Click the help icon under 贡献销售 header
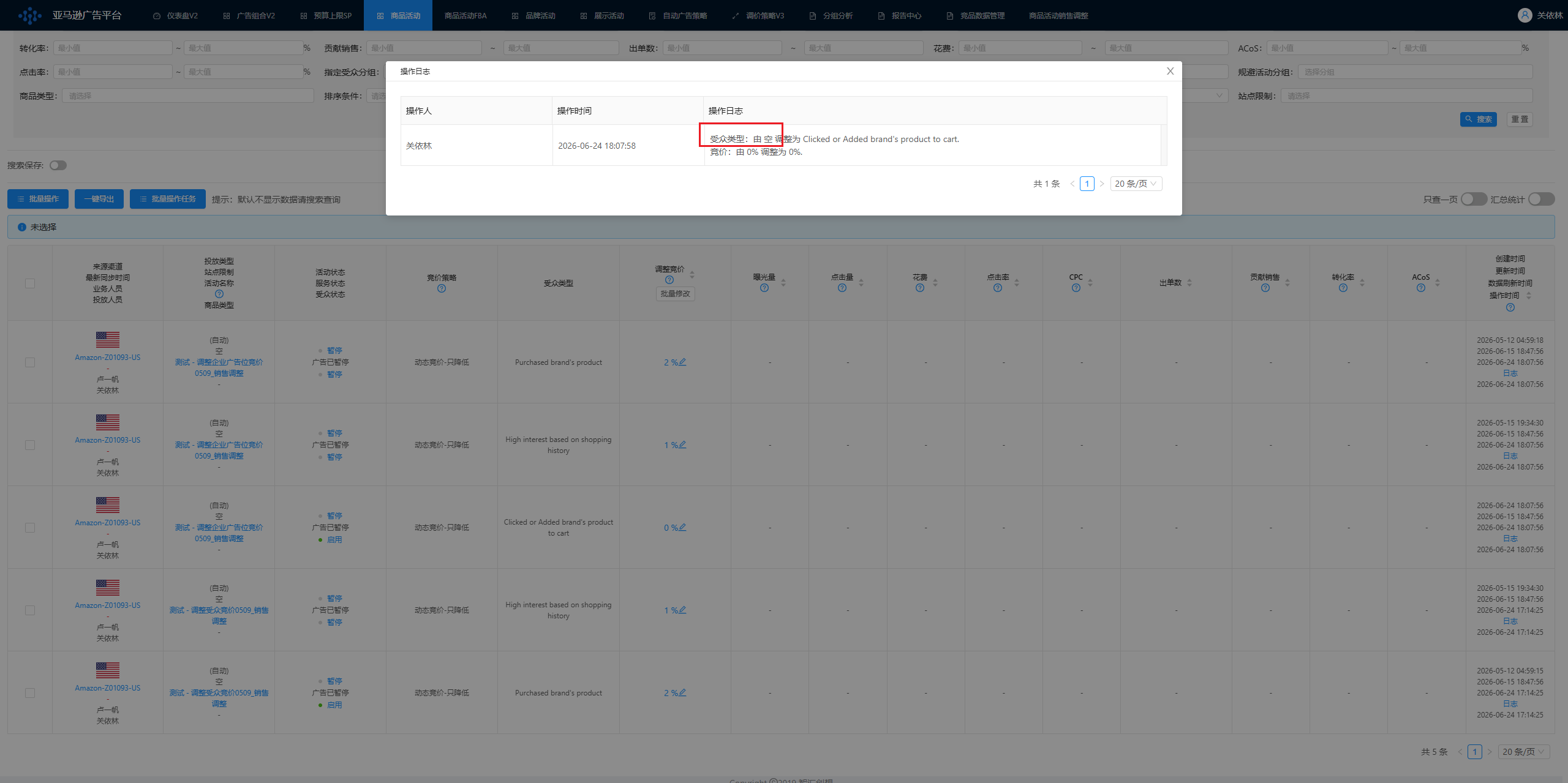1568x783 pixels. (1265, 288)
